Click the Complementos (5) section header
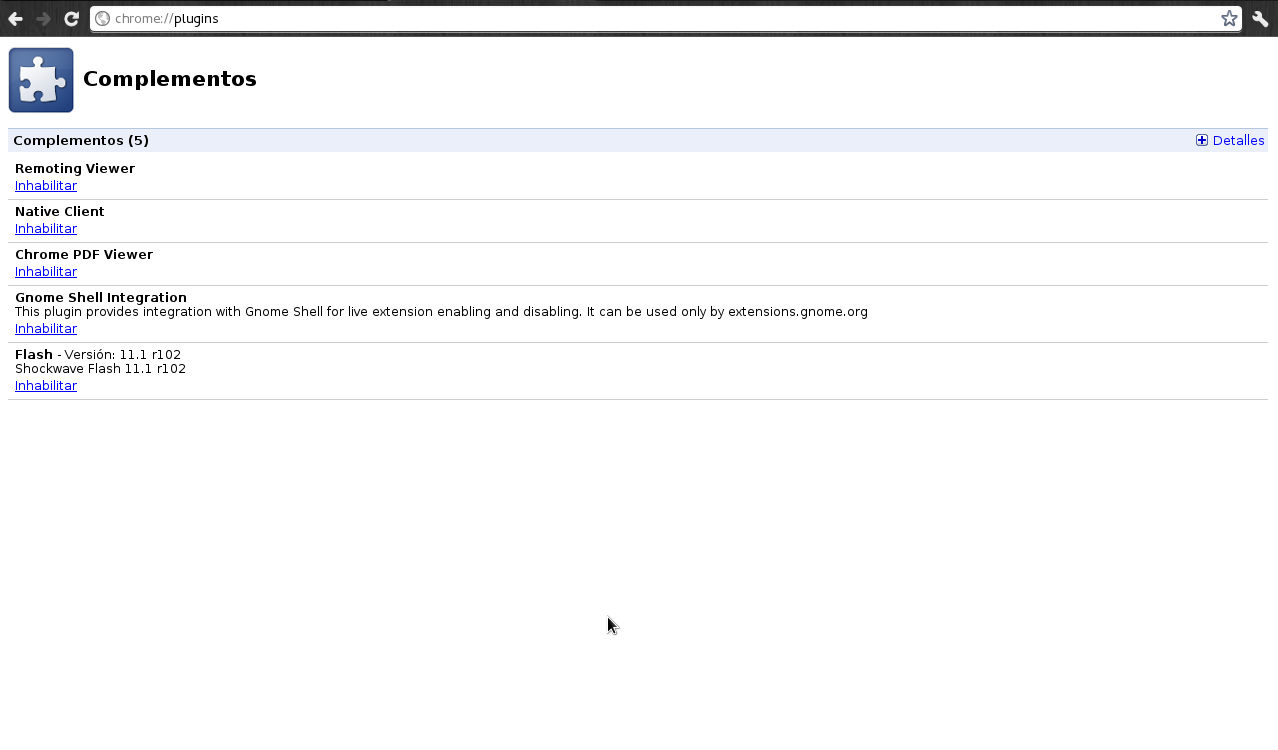Screen dimensions: 1278x750 coord(81,141)
